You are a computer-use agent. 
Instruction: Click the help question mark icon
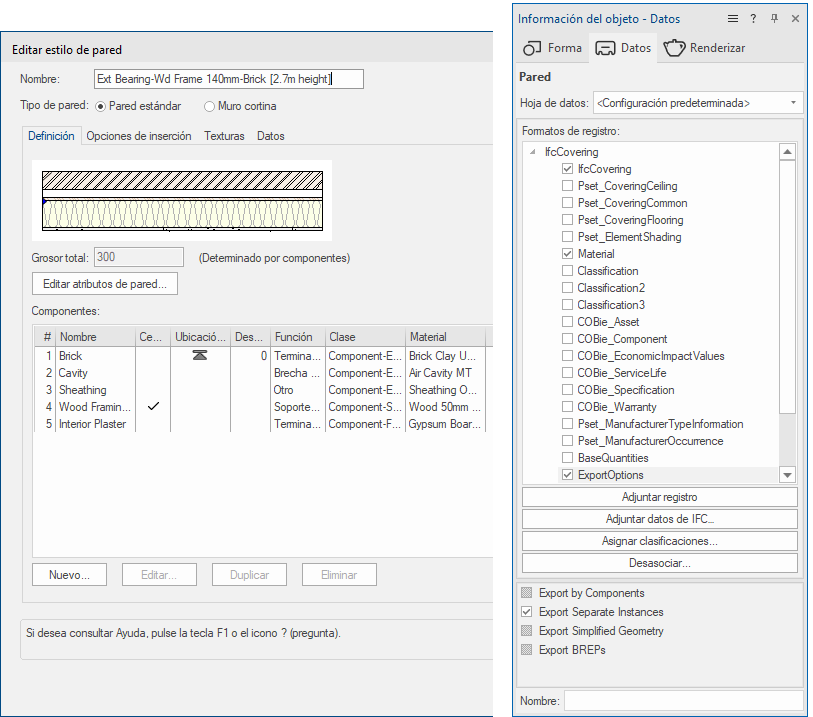coord(754,18)
